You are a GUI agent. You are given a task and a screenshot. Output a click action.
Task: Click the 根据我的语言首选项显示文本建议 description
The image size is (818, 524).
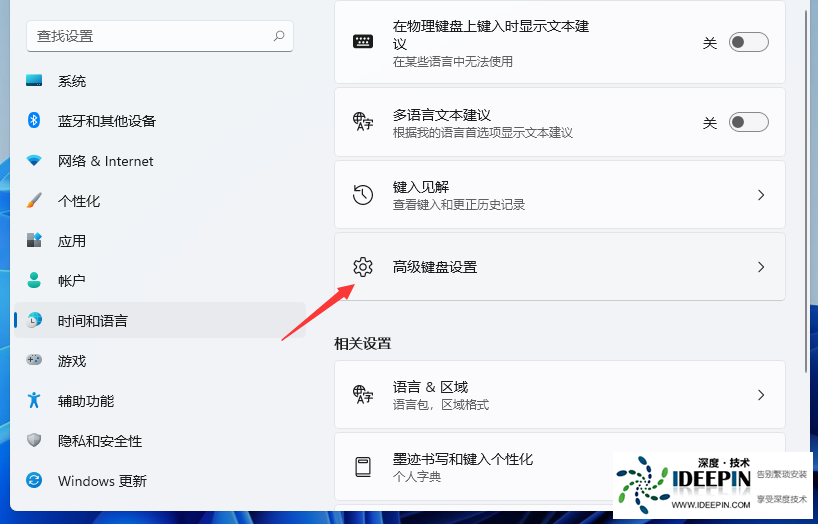[483, 133]
